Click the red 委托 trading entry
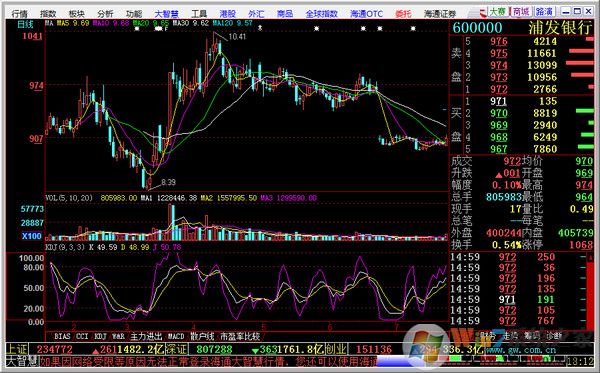 coord(403,14)
